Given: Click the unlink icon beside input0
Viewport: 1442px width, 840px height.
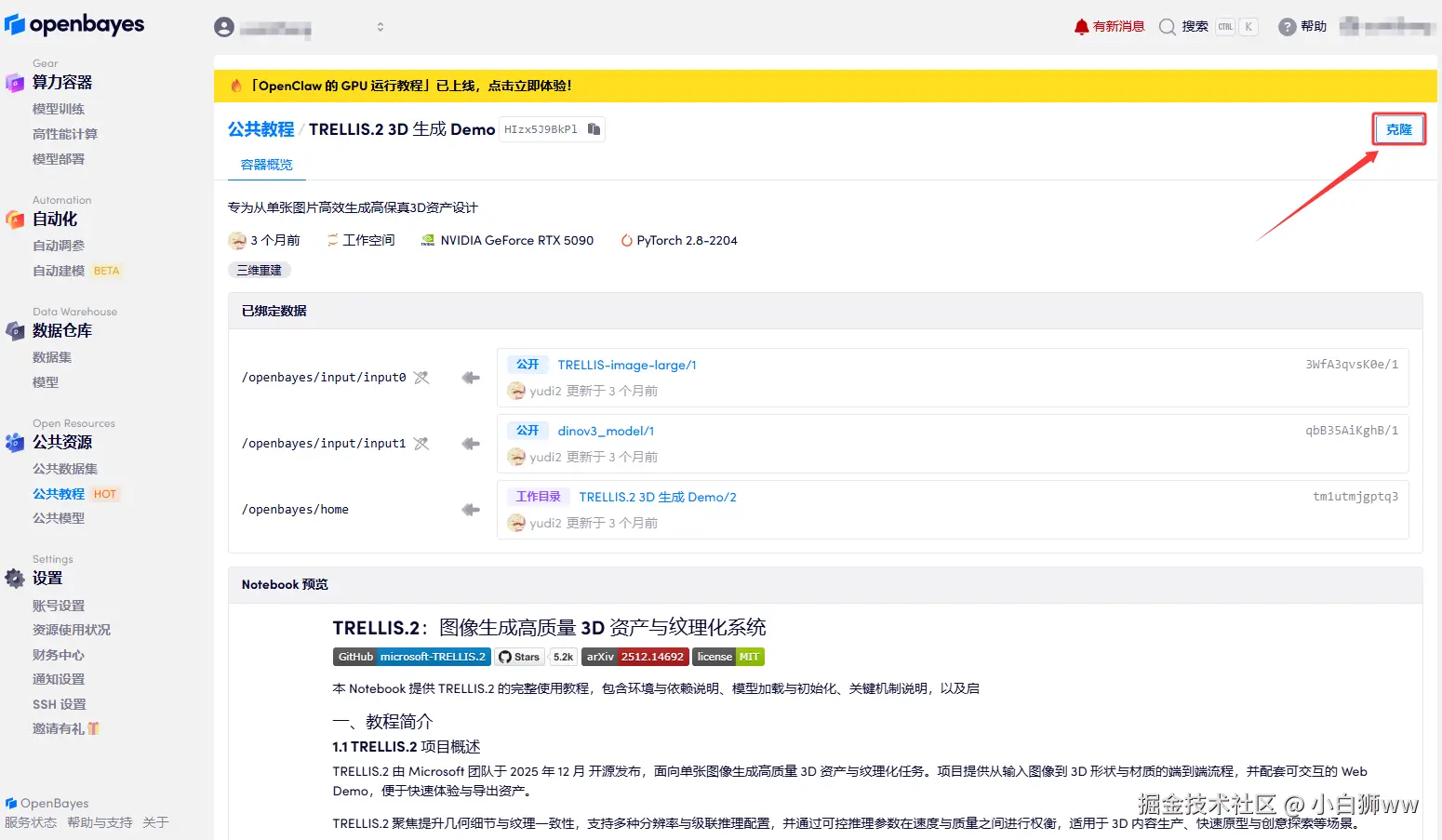Looking at the screenshot, I should (x=421, y=378).
